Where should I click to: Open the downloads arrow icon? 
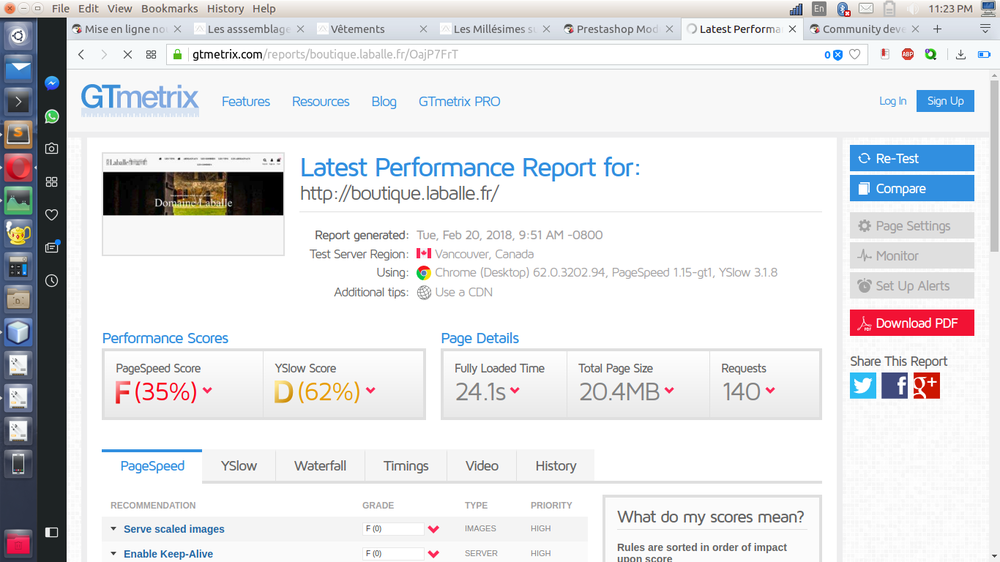[960, 55]
